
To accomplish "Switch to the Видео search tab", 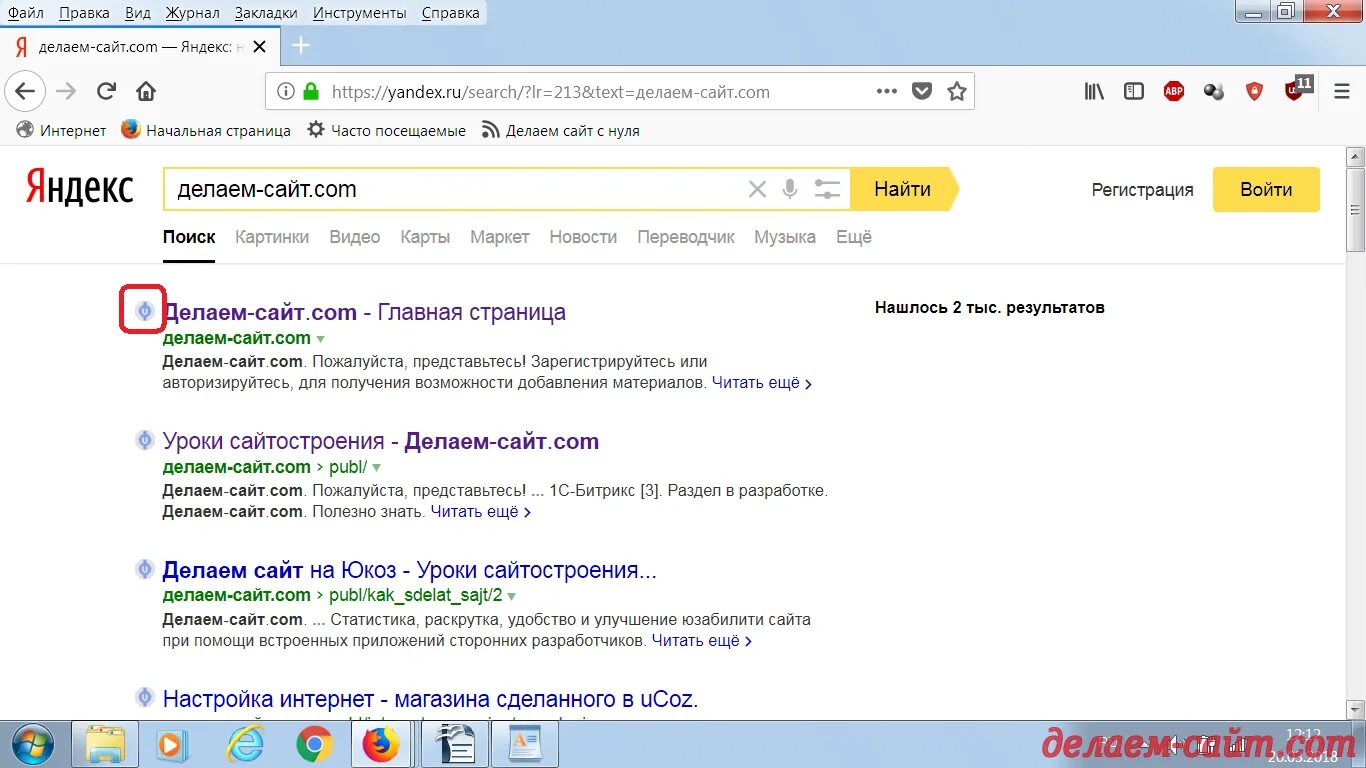I will 355,237.
